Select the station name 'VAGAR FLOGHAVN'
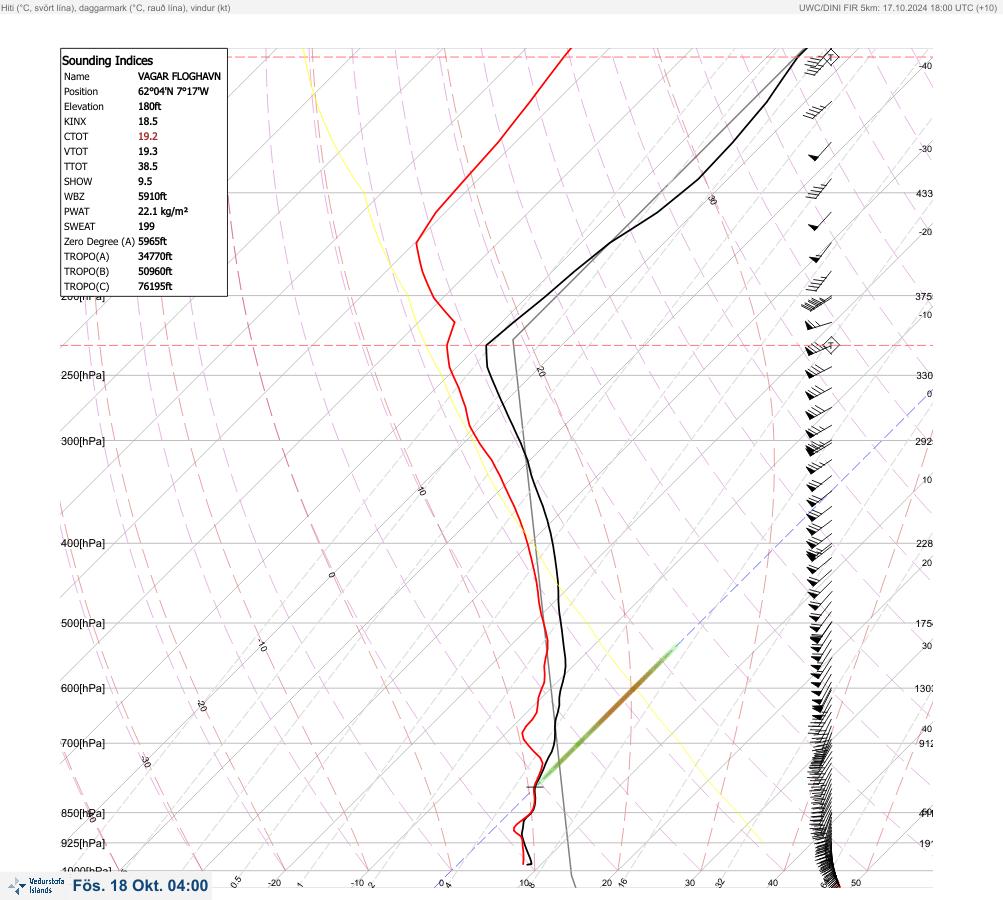The height and width of the screenshot is (900, 1003). (179, 76)
